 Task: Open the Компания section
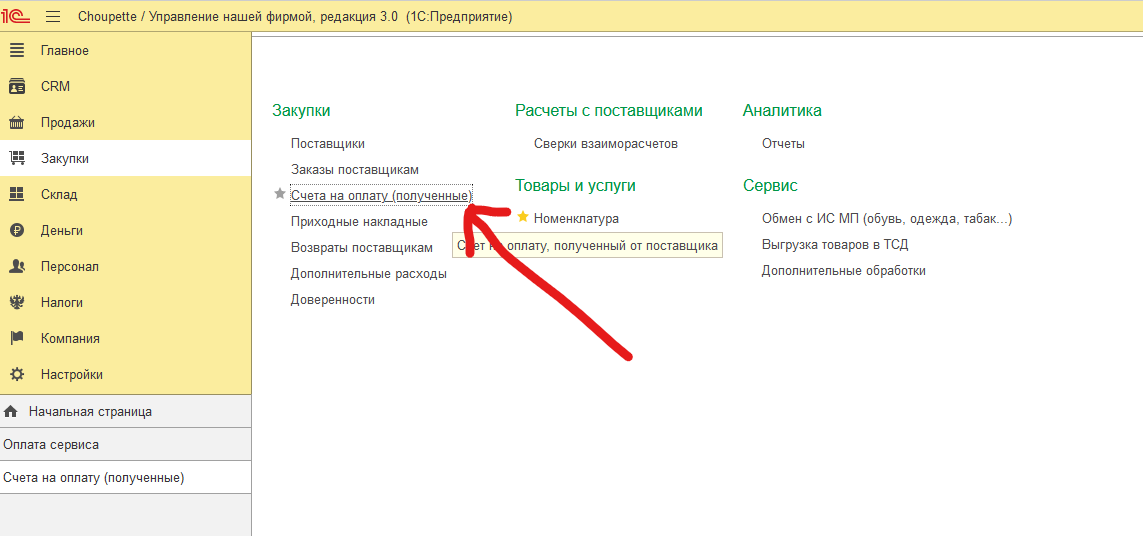[70, 339]
